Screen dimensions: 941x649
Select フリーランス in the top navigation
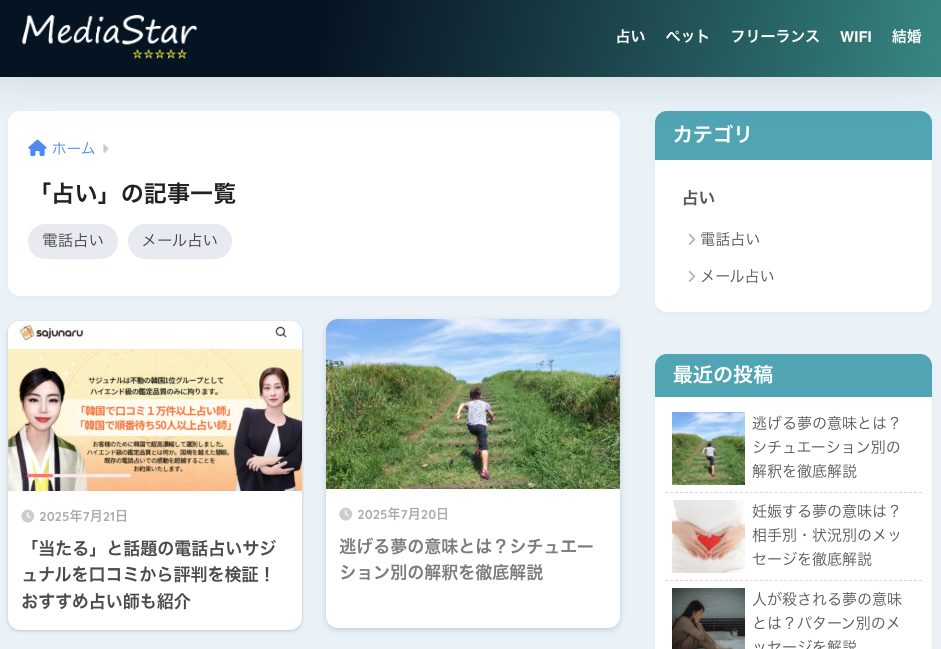pos(774,37)
